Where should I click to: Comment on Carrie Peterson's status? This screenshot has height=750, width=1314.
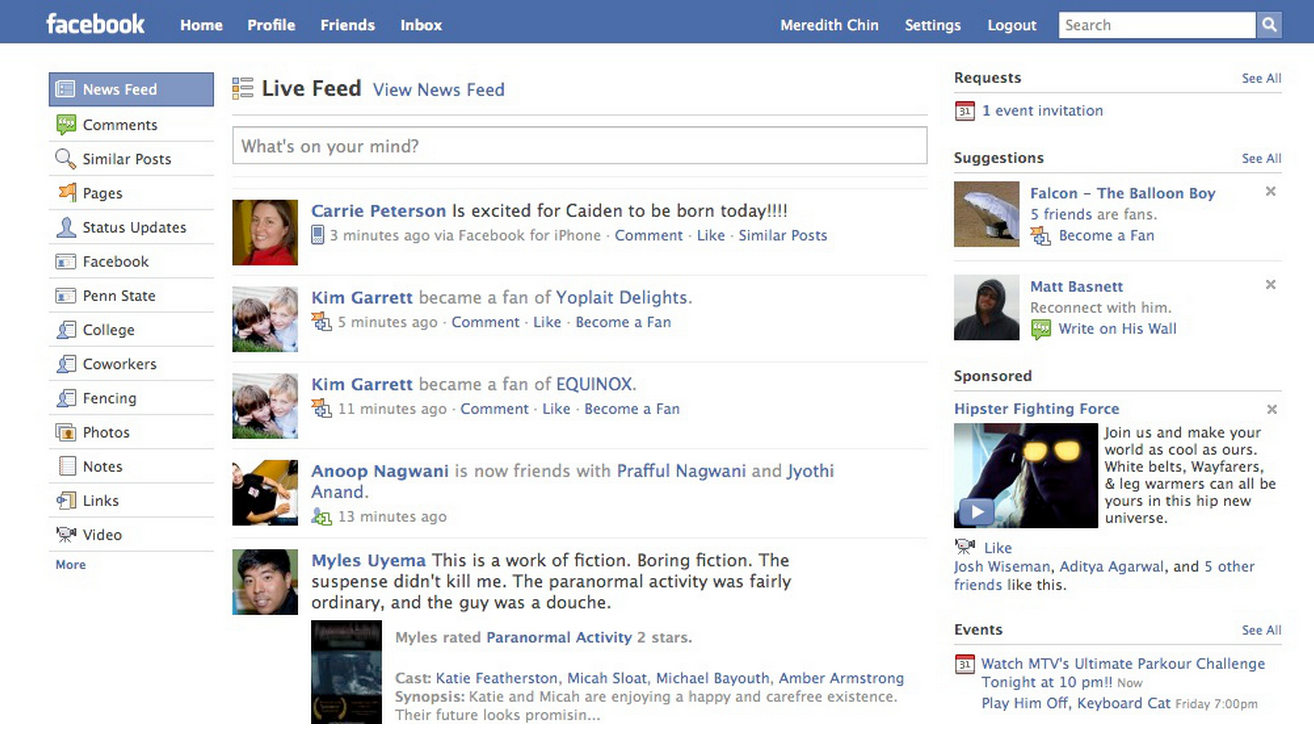[648, 236]
